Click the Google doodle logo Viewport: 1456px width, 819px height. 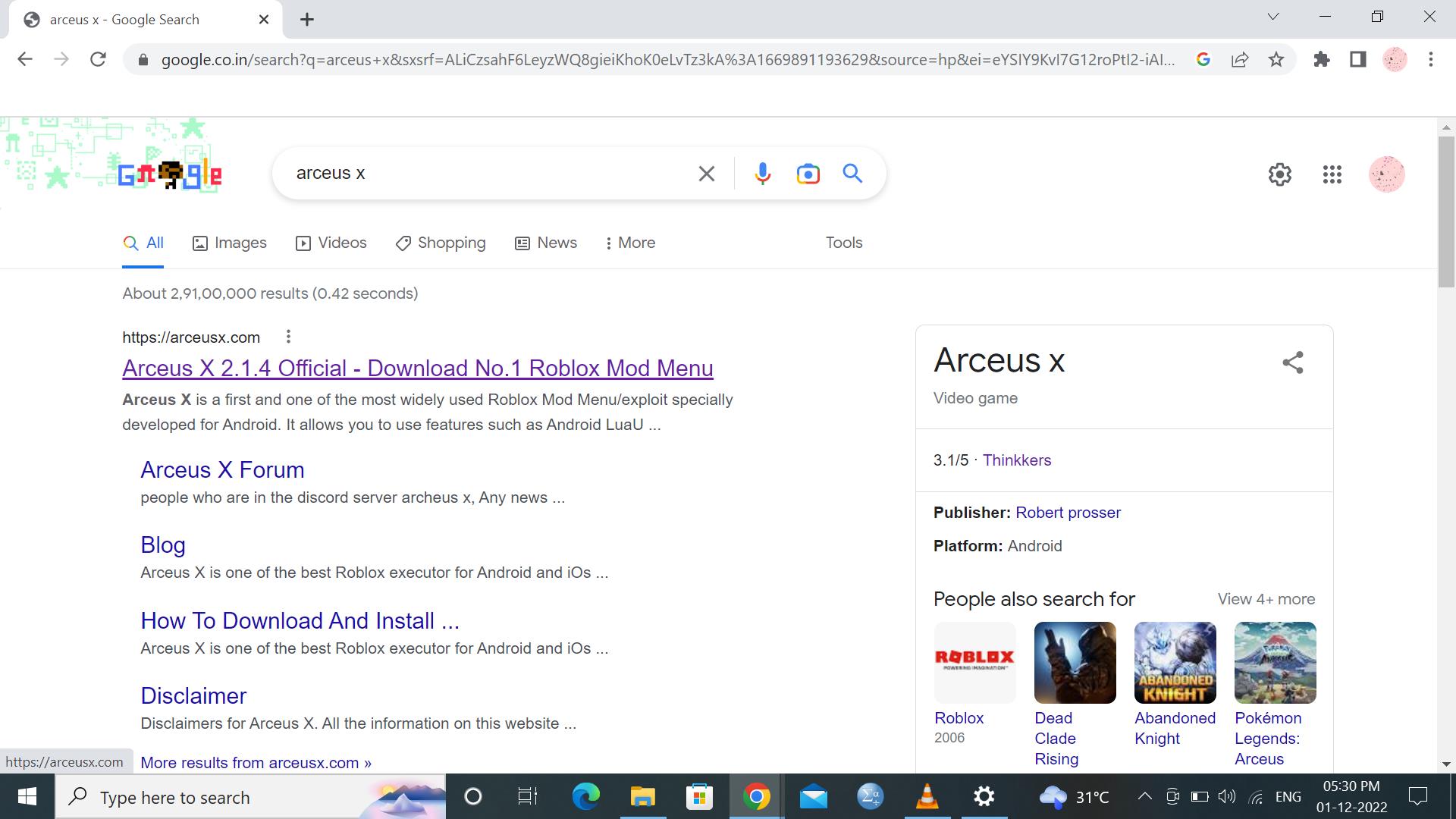(x=170, y=174)
